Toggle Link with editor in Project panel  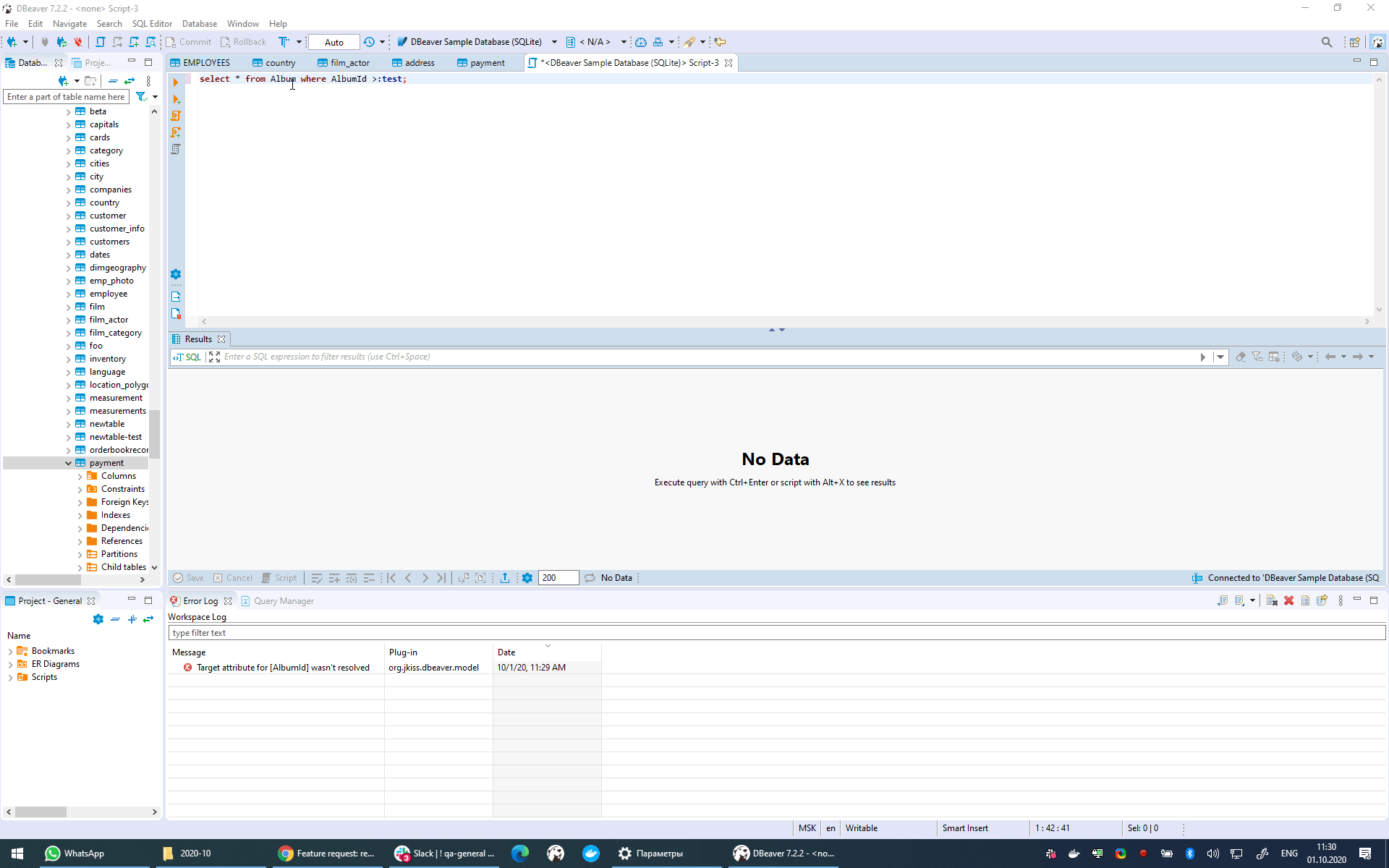pyautogui.click(x=148, y=619)
